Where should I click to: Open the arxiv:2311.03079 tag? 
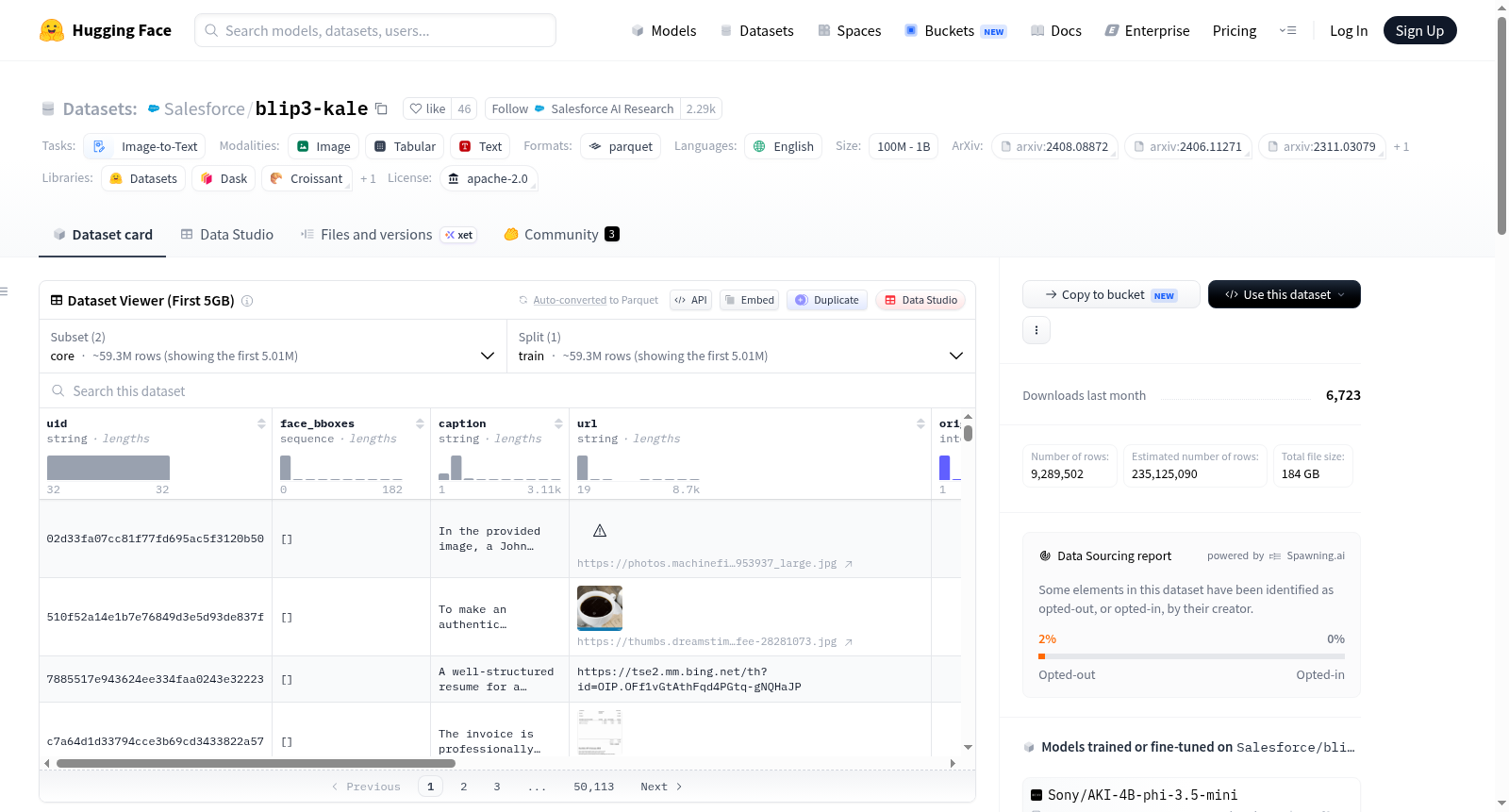(1322, 146)
